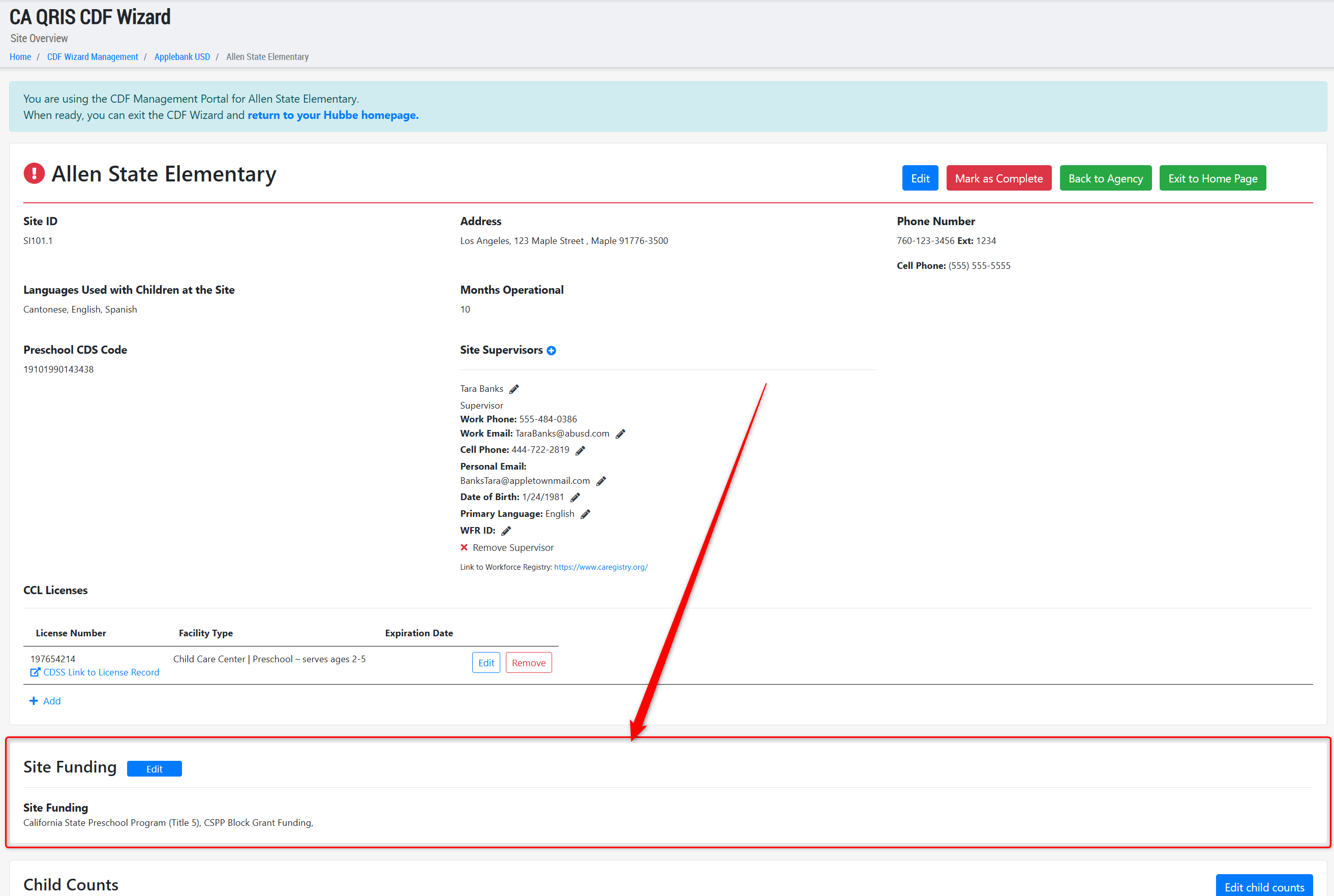The width and height of the screenshot is (1334, 896).
Task: Click Add to add a CCL license
Action: [45, 700]
